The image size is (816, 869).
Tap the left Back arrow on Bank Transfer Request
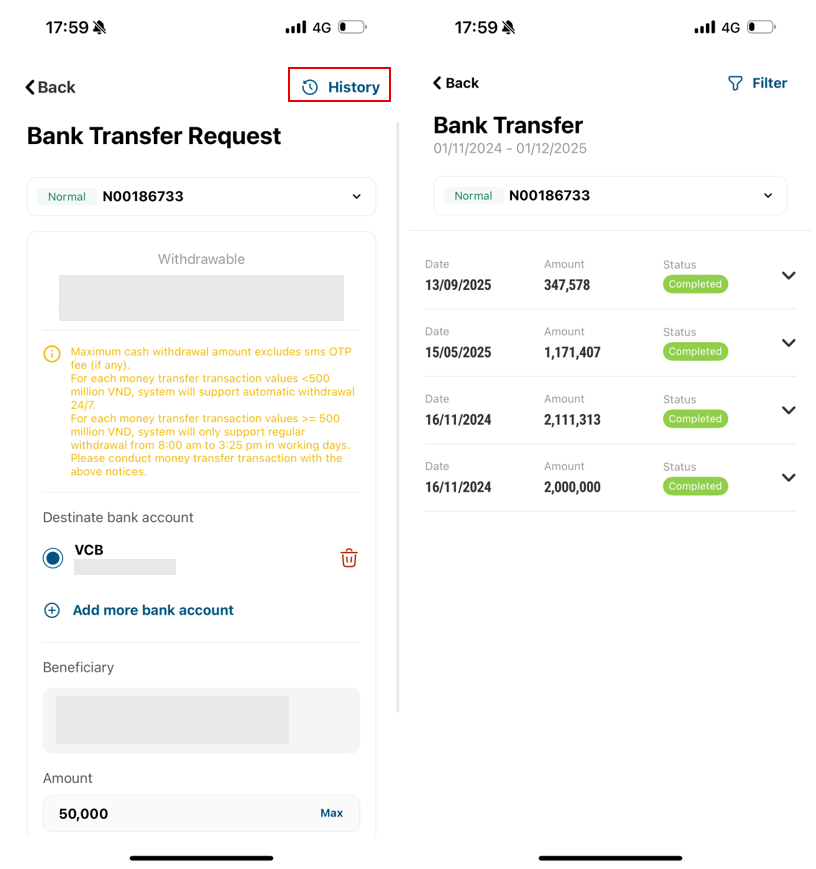click(x=31, y=88)
